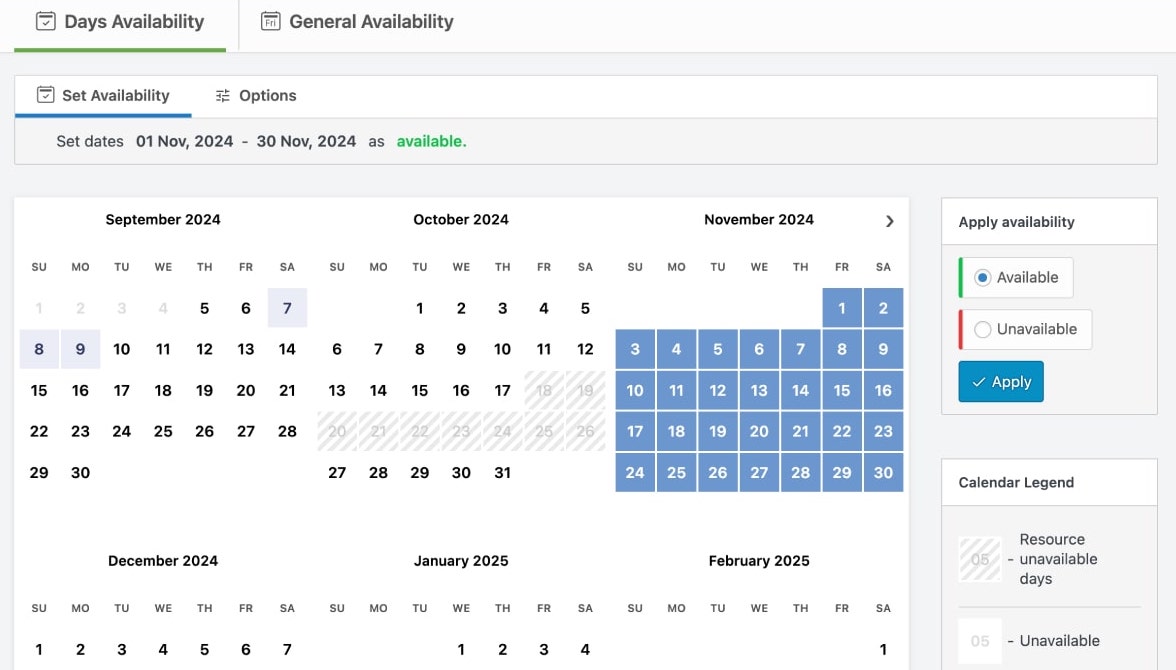
Task: Click striped unavailable date October 22
Action: click(420, 431)
